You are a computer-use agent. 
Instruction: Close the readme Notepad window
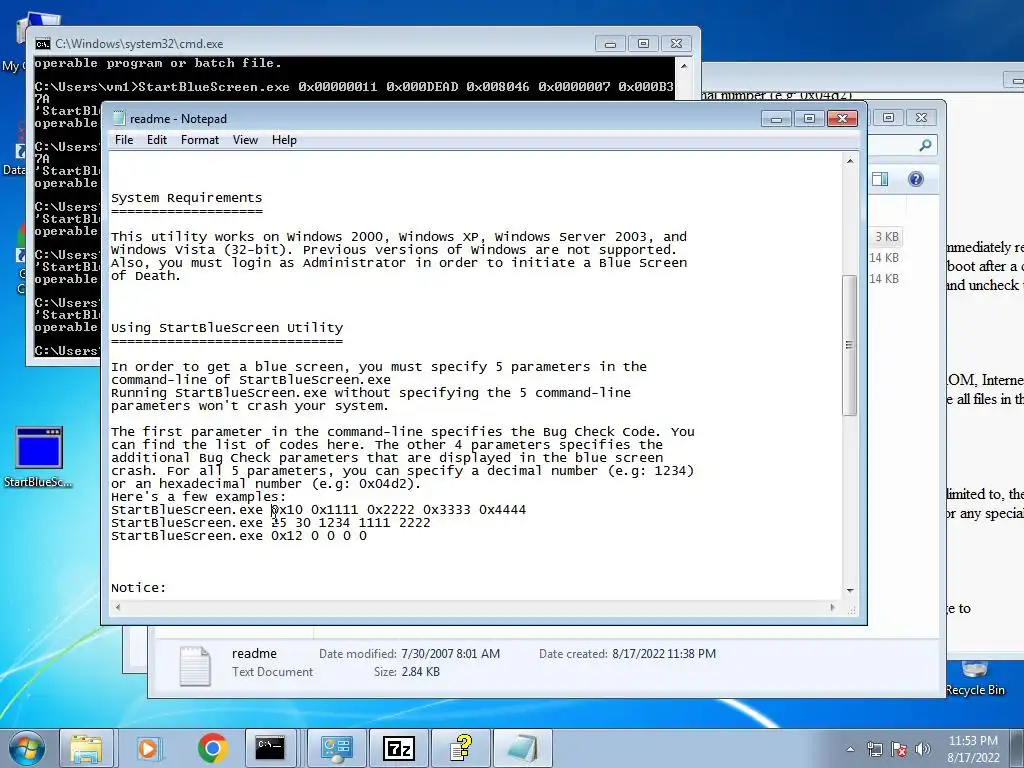[842, 119]
